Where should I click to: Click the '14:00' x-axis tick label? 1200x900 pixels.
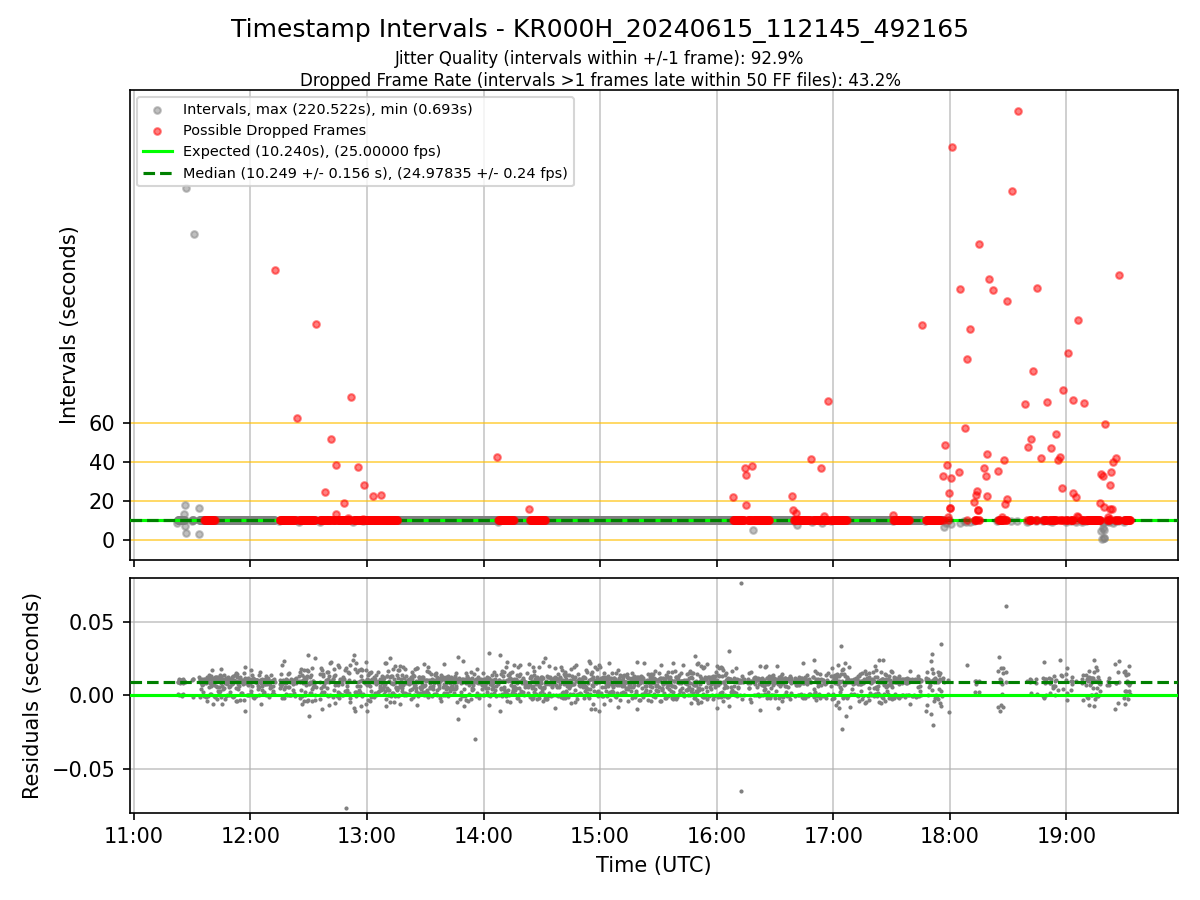[483, 835]
